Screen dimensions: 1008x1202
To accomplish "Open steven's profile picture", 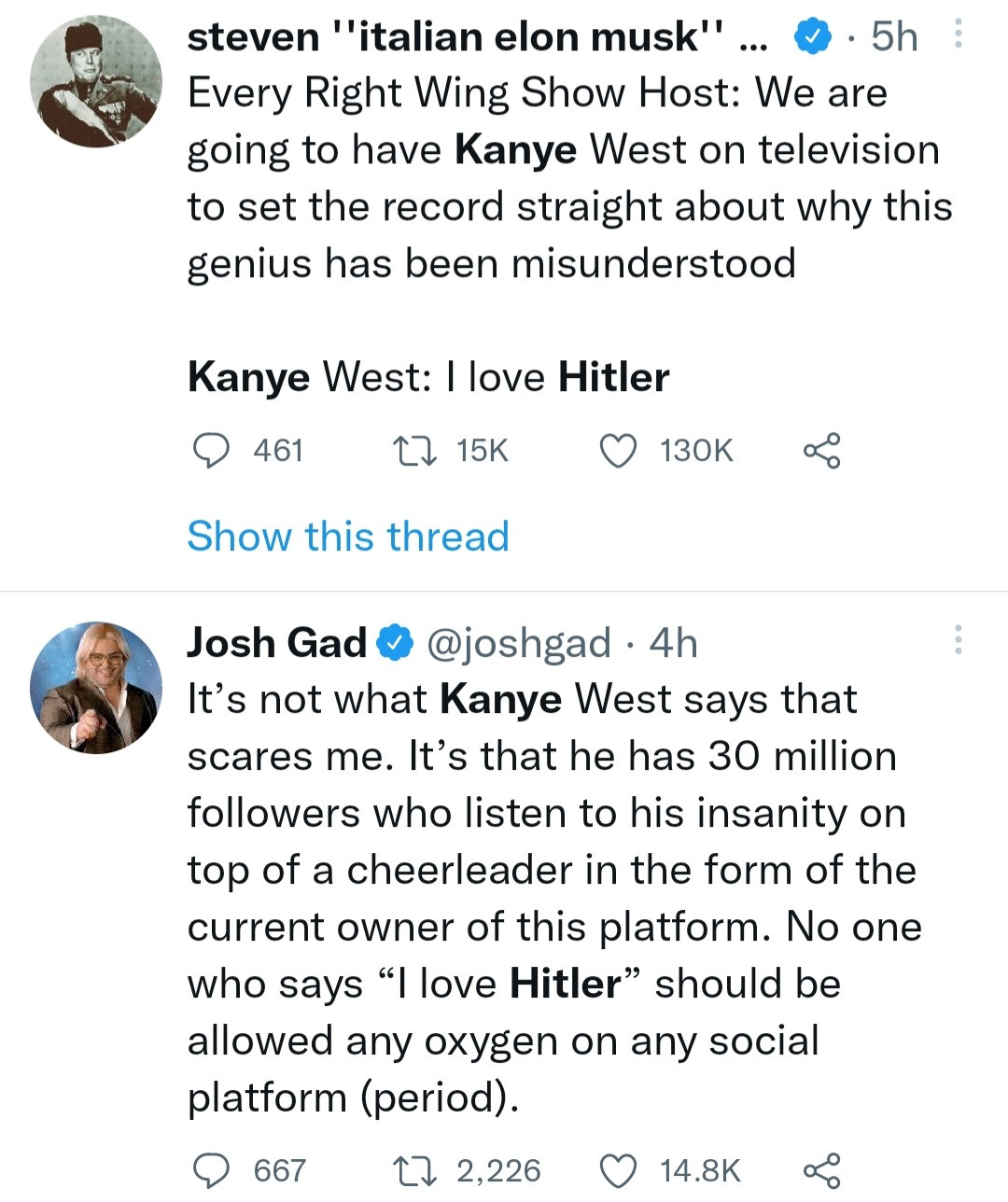I will [96, 81].
